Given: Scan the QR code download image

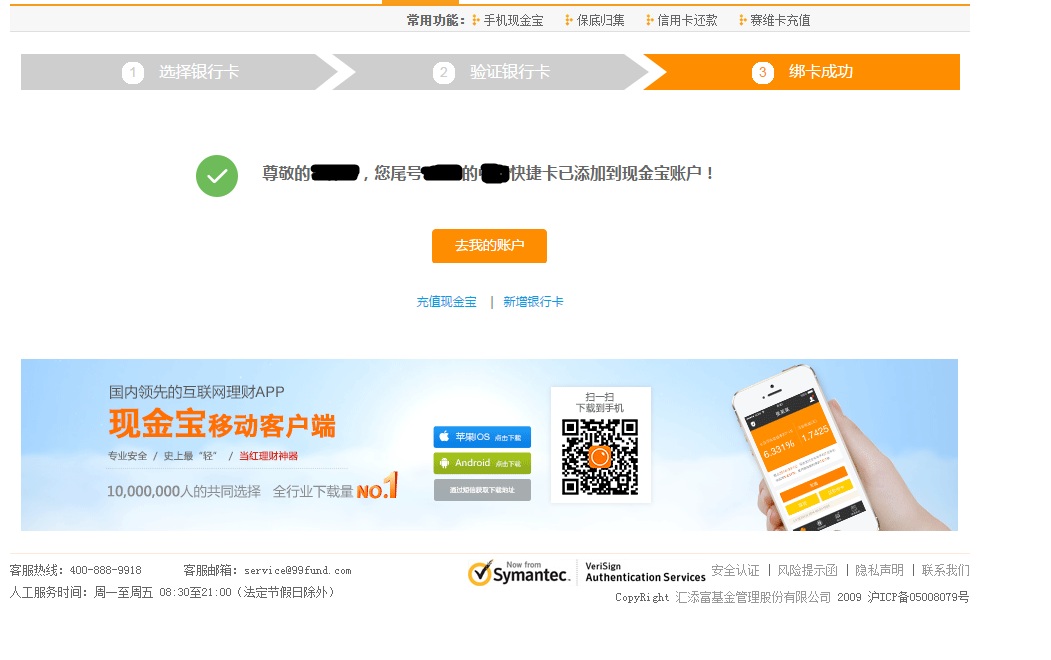Looking at the screenshot, I should [599, 457].
